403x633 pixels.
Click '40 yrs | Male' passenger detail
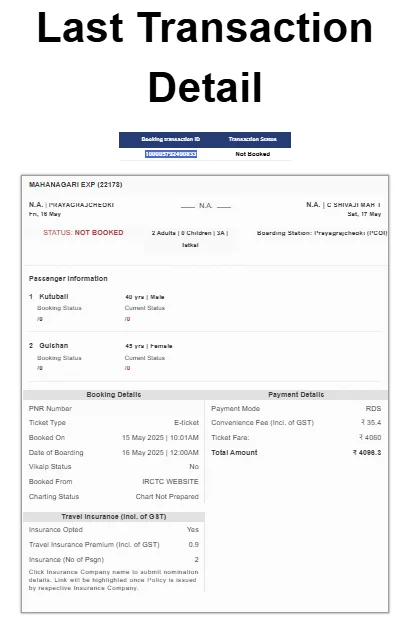click(x=145, y=297)
